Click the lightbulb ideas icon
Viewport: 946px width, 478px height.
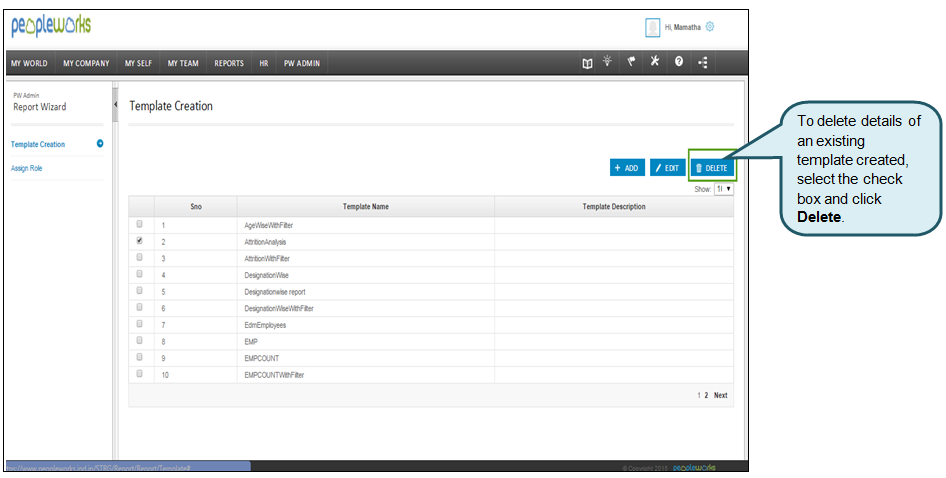(608, 63)
